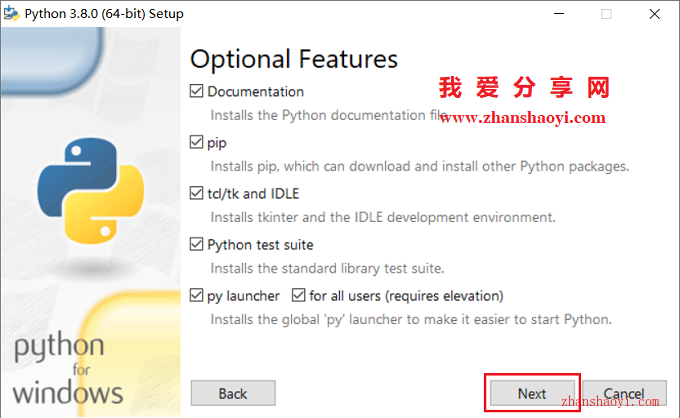Click the Back button
The image size is (680, 418).
[x=233, y=393]
